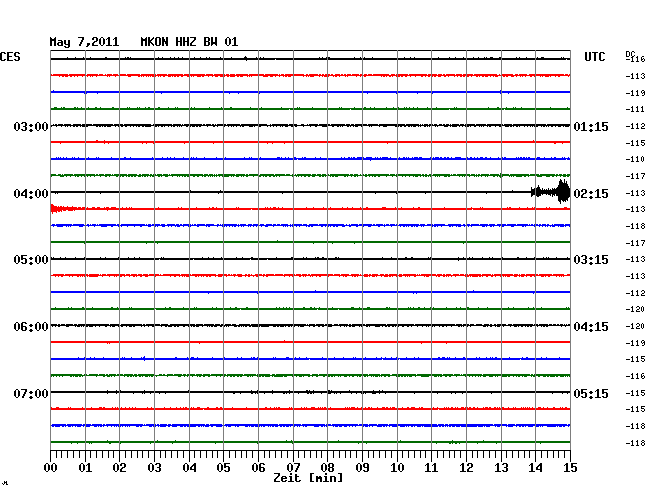Click the 02:15 UTC time label
This screenshot has width=650, height=494.
[x=591, y=194]
